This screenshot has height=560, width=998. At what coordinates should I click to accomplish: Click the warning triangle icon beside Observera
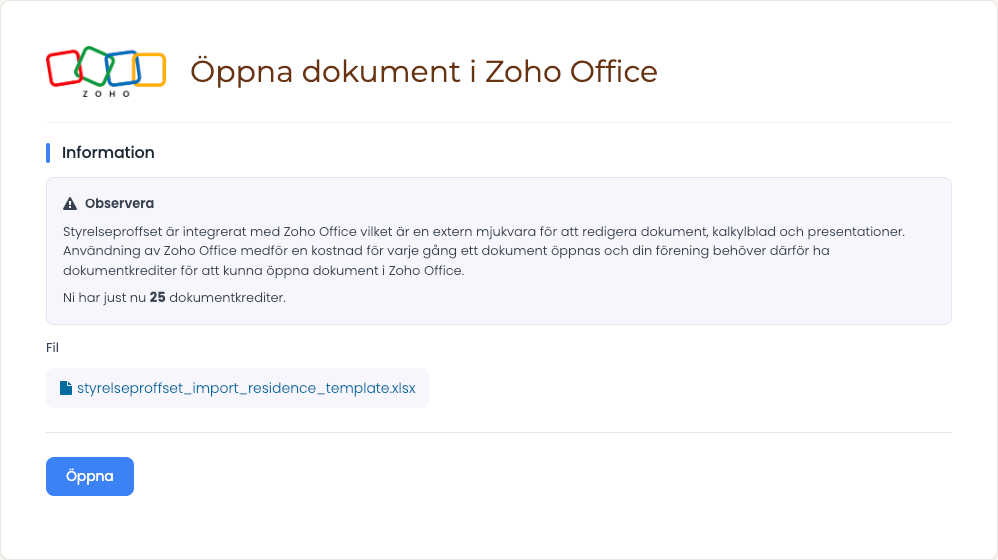[70, 204]
